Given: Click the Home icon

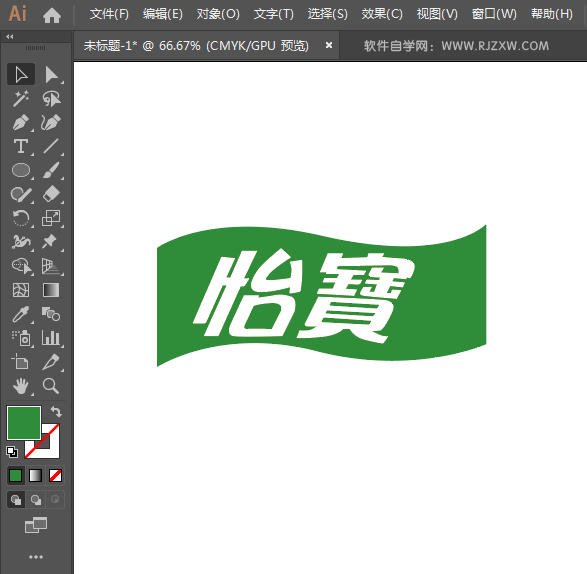Looking at the screenshot, I should (52, 15).
